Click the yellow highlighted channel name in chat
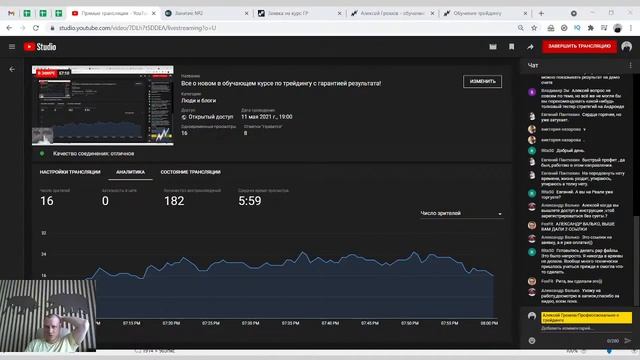The width and height of the screenshot is (640, 360). point(586,318)
